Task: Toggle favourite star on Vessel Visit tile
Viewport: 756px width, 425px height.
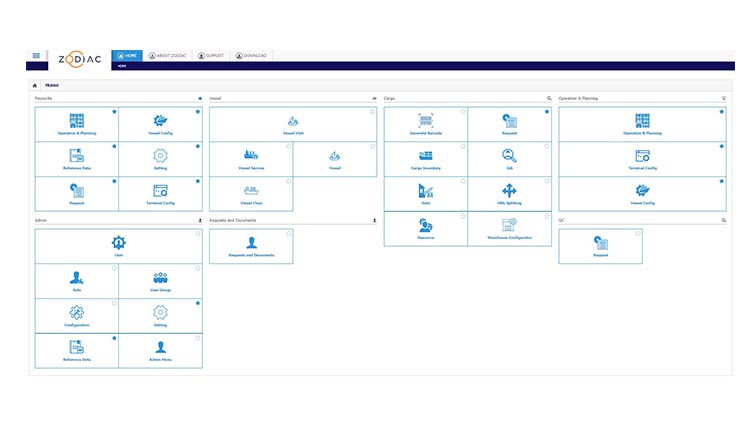Action: click(x=372, y=112)
